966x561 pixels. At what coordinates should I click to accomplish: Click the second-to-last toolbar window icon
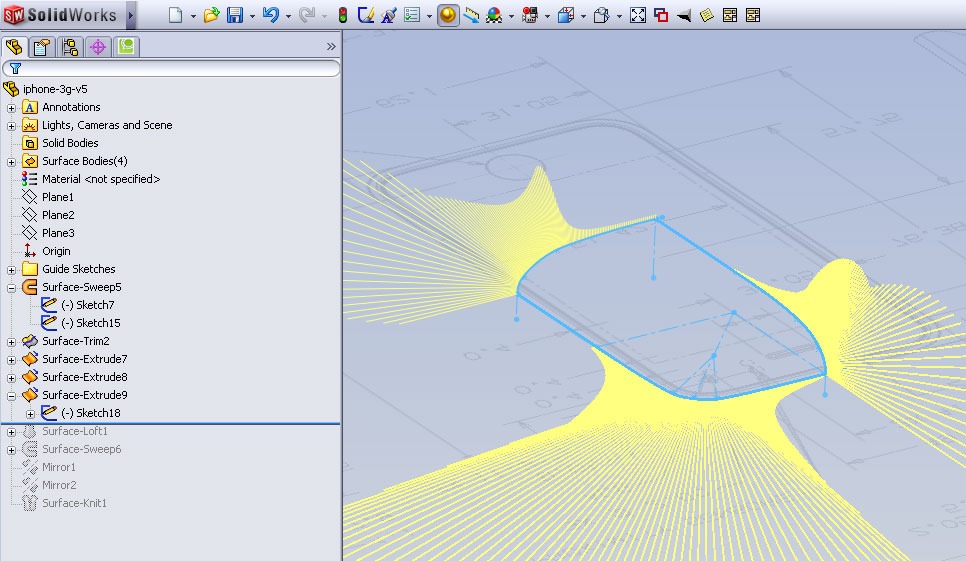[730, 15]
